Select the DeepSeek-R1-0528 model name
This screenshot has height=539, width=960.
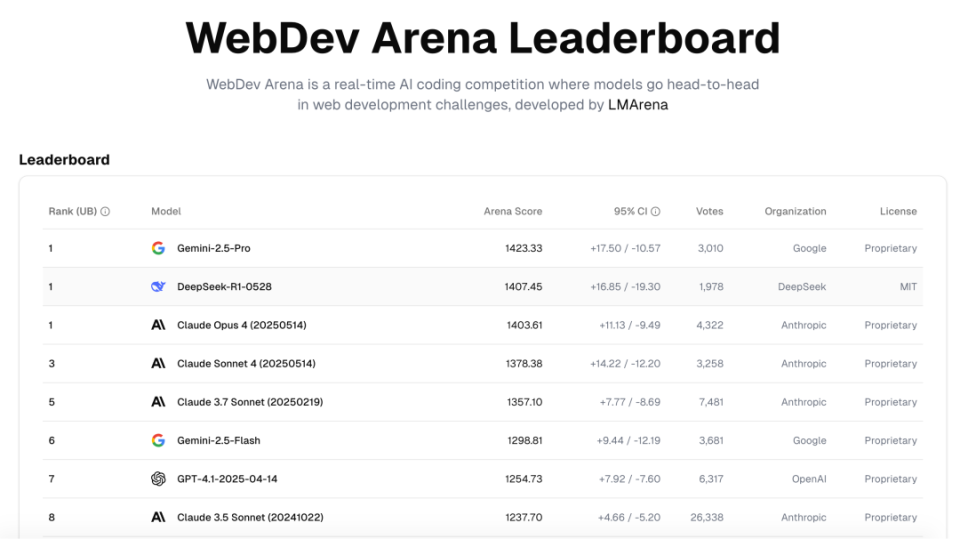tap(224, 287)
